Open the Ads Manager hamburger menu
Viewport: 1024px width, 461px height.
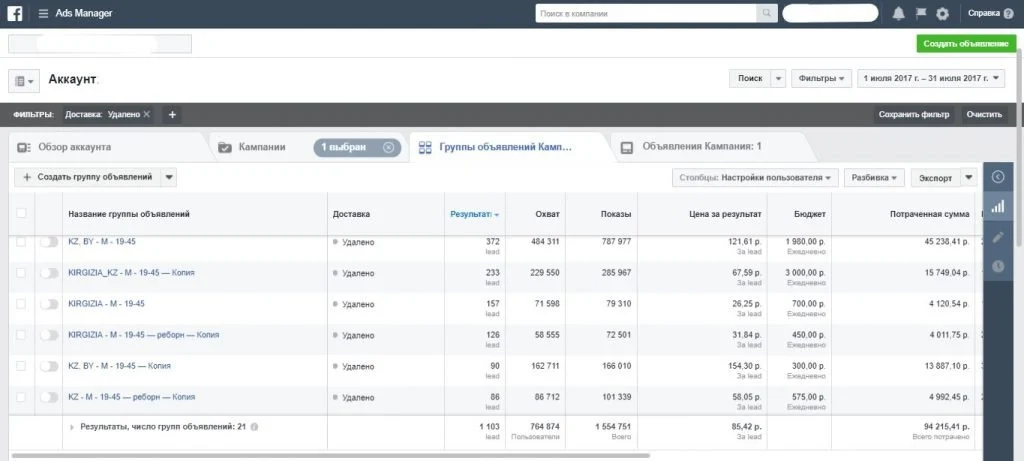(x=43, y=14)
